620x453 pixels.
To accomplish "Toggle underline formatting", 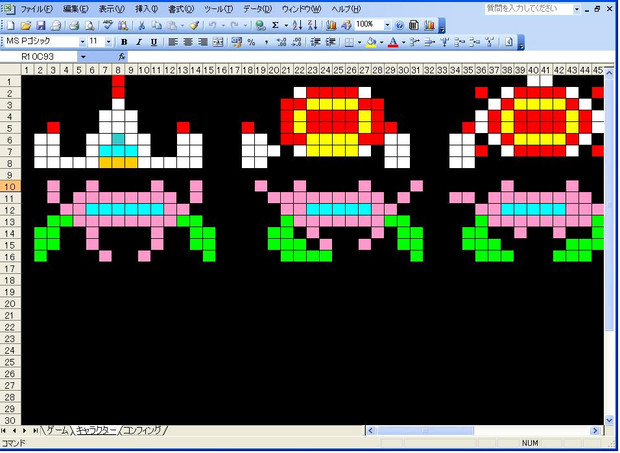I will click(x=154, y=42).
